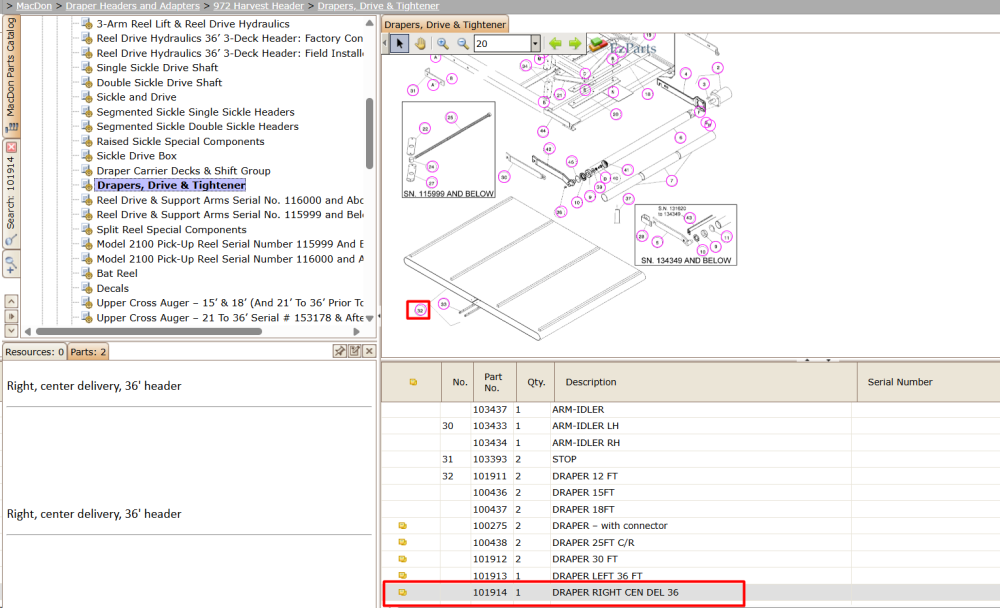Follow the 972 Harvest Header breadcrumb
This screenshot has width=1000, height=608.
[x=258, y=6]
